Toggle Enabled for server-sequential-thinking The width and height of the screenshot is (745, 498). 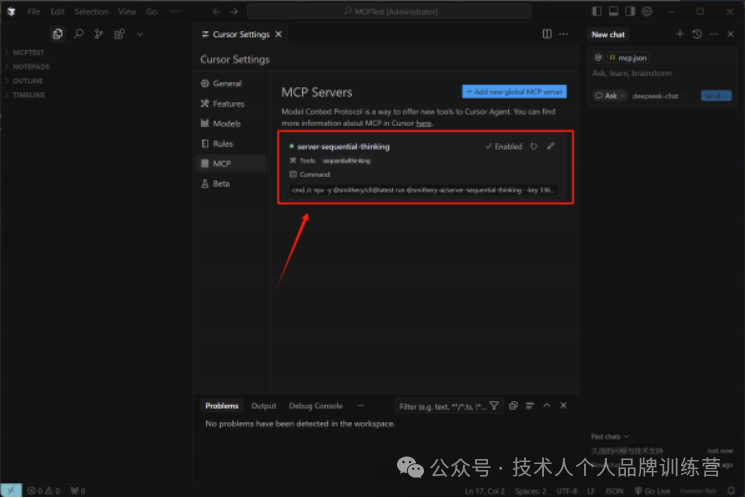tap(503, 146)
